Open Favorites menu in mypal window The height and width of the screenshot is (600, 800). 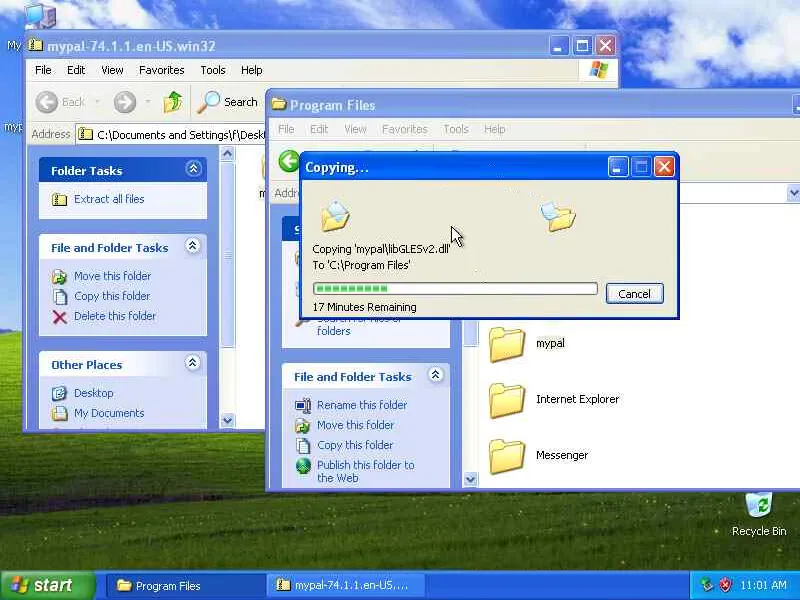(x=162, y=70)
